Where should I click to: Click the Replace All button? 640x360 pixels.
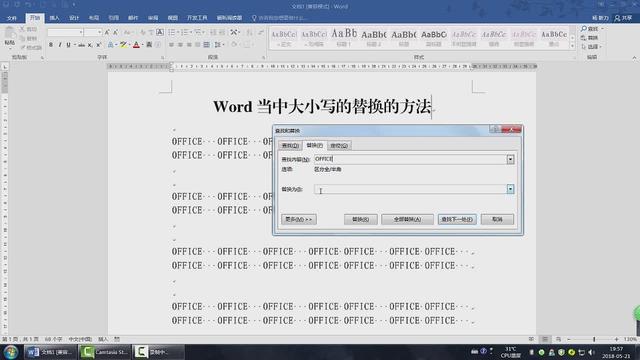coord(407,220)
